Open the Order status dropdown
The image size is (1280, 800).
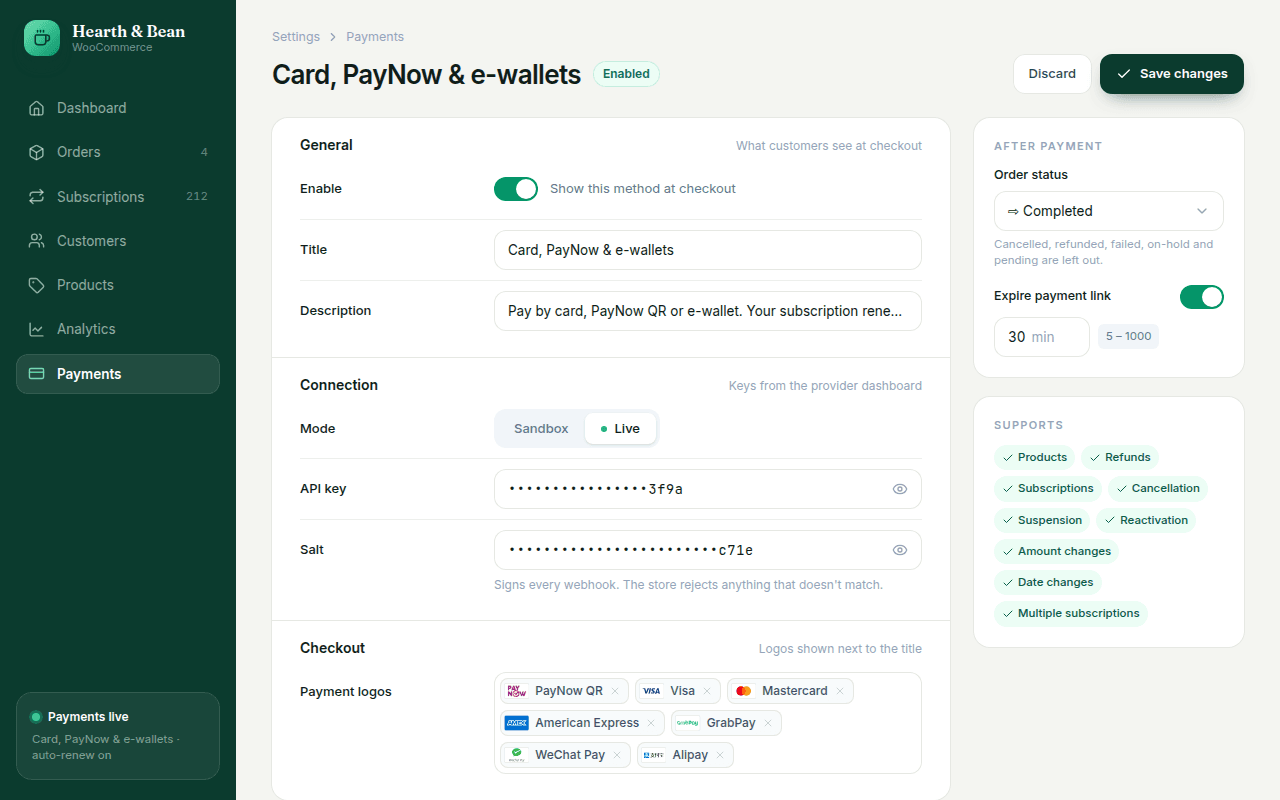1109,211
